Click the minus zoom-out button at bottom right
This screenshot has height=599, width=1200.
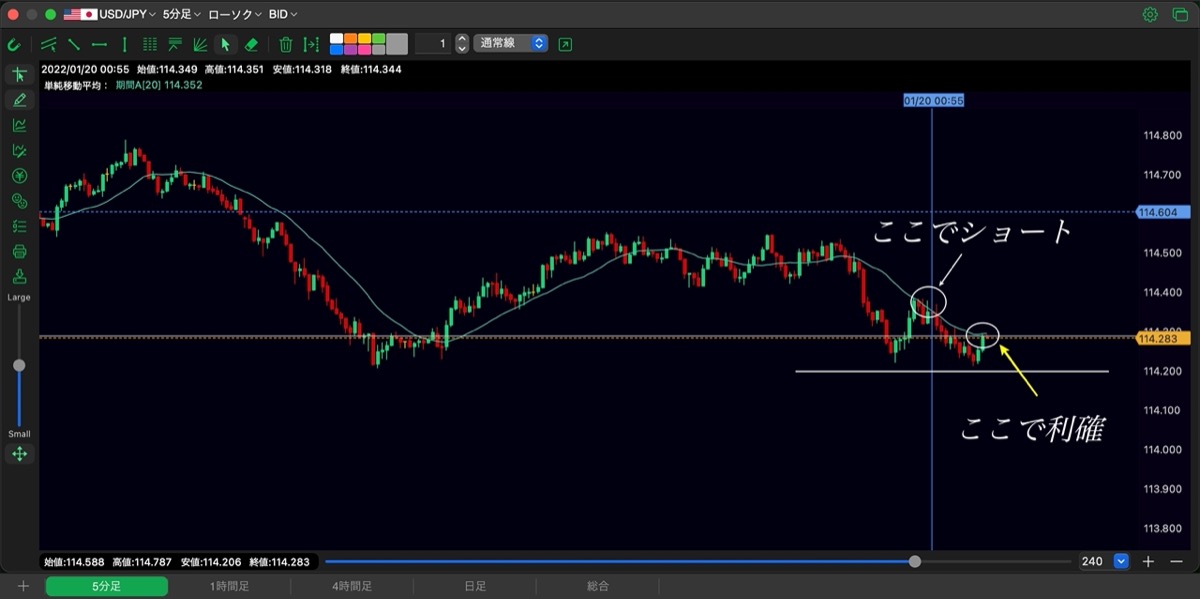[1174, 562]
